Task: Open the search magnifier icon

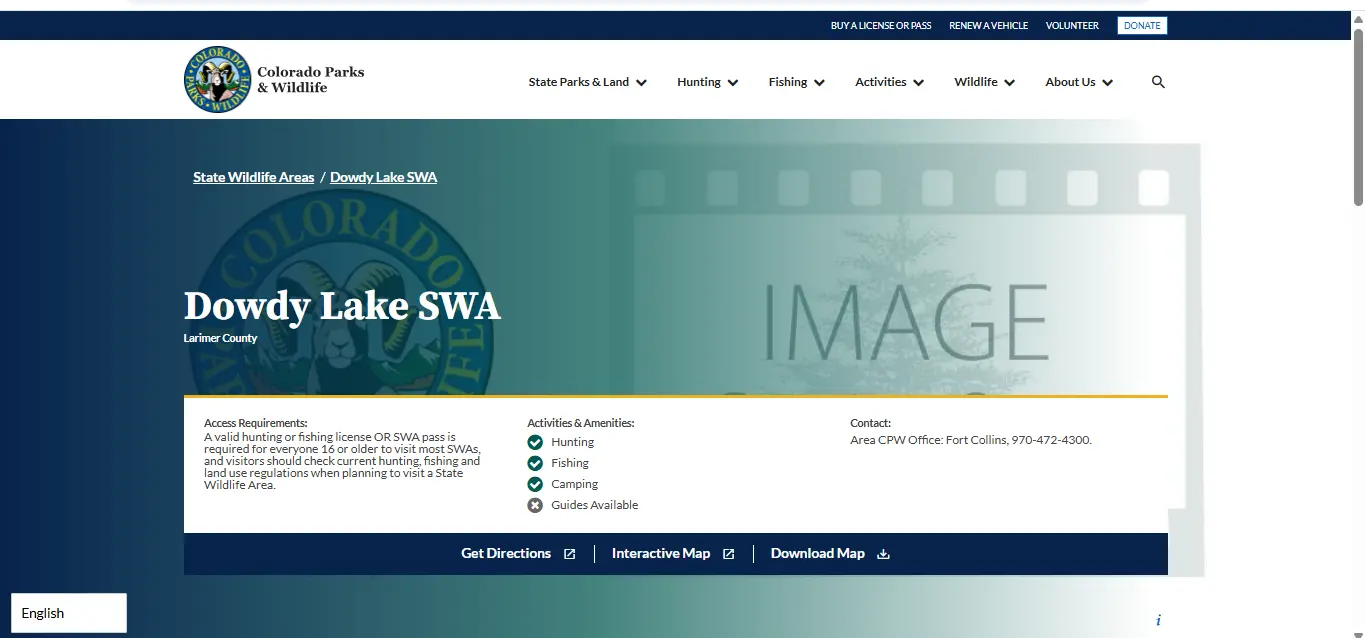Action: (x=1158, y=82)
